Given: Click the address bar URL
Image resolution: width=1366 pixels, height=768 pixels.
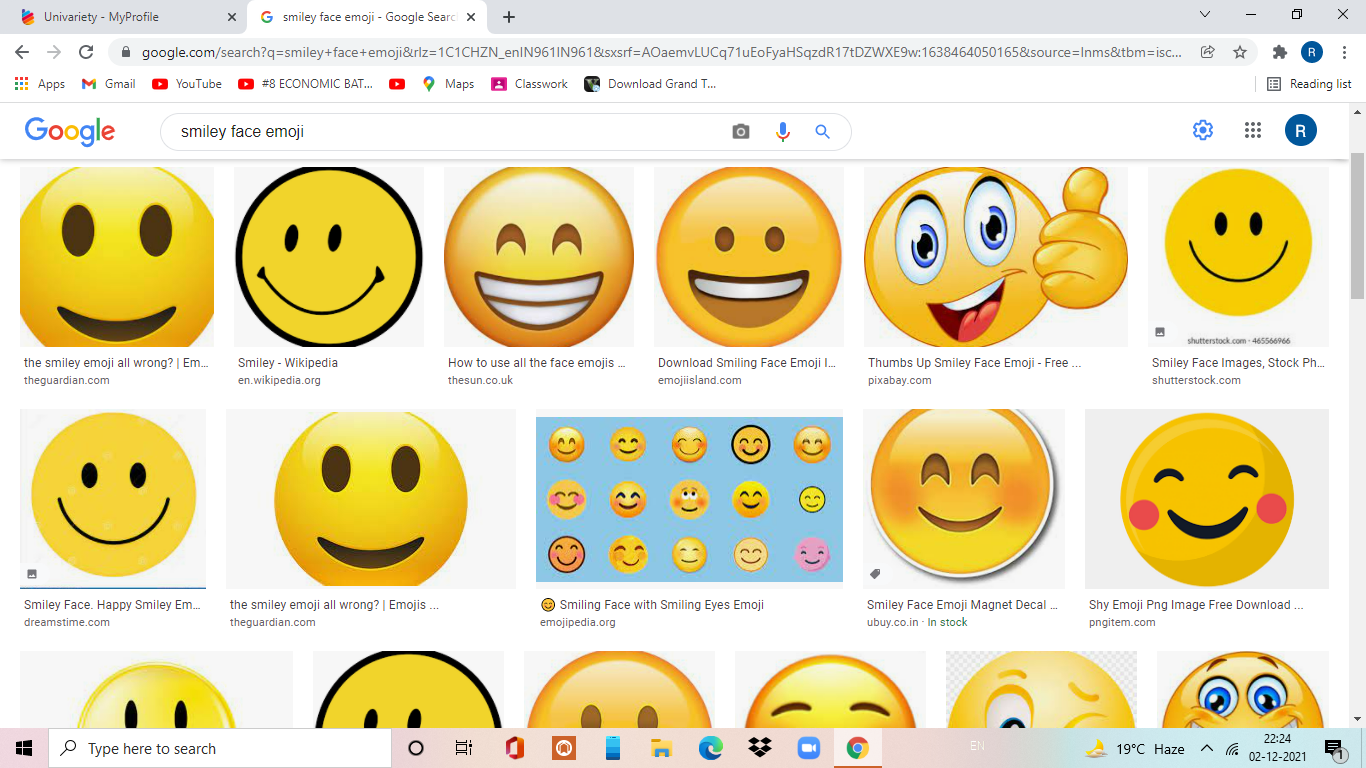Looking at the screenshot, I should click(660, 52).
